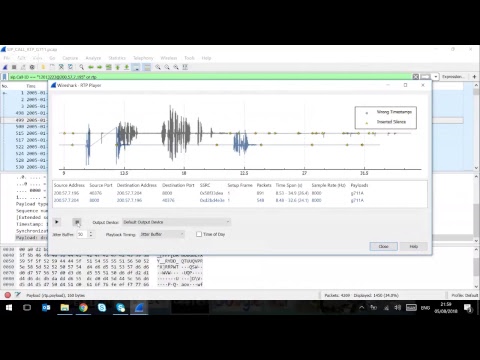Image resolution: width=480 pixels, height=360 pixels.
Task: Open the filter Expression builder
Action: [x=453, y=77]
